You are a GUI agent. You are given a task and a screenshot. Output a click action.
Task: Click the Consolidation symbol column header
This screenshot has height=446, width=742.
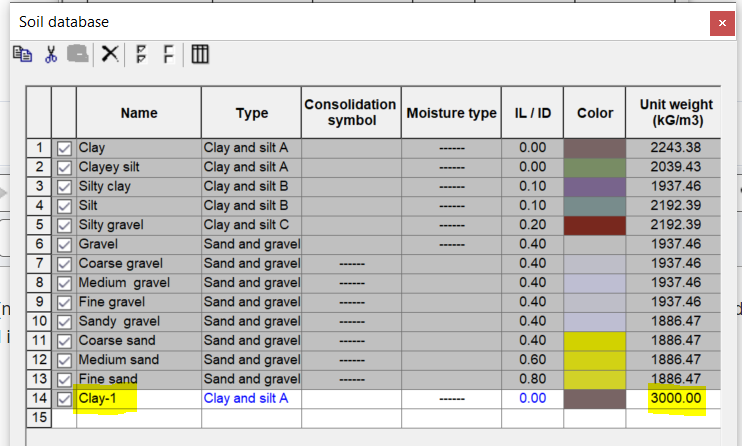click(351, 113)
